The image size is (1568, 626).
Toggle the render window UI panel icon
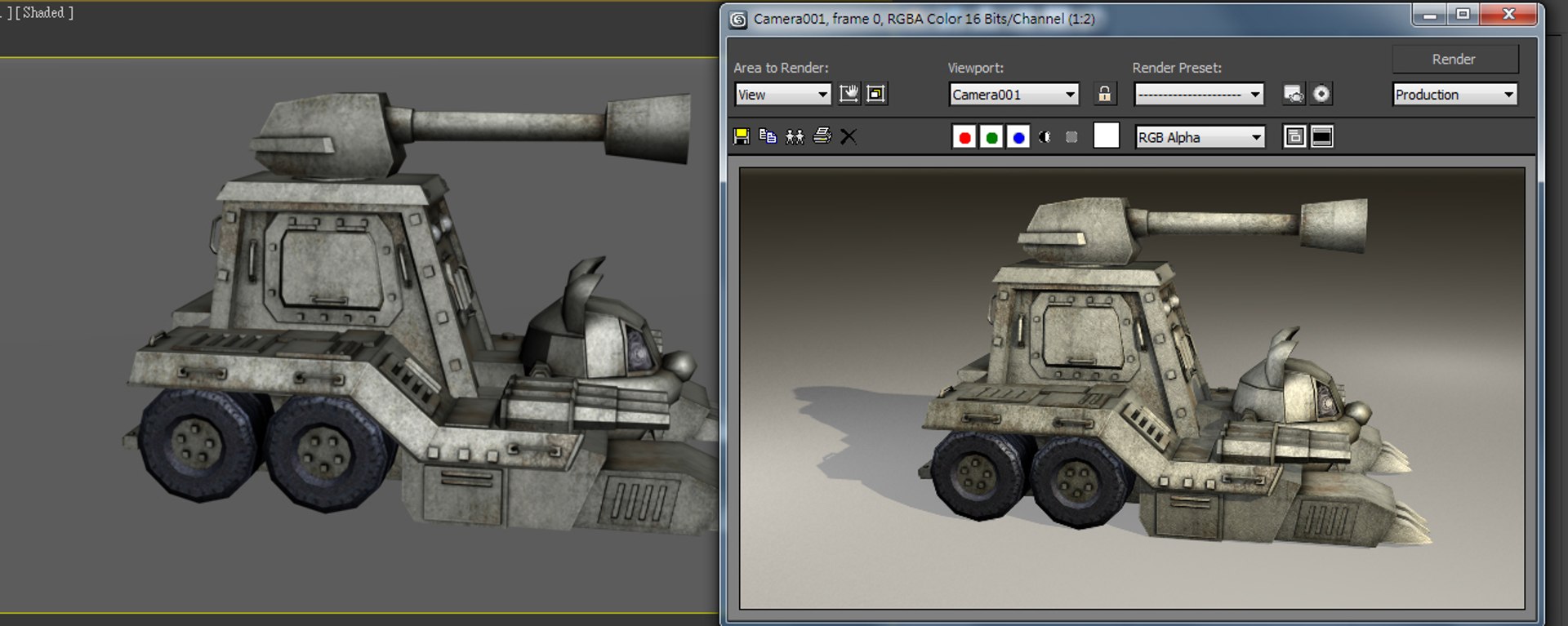pos(1322,137)
